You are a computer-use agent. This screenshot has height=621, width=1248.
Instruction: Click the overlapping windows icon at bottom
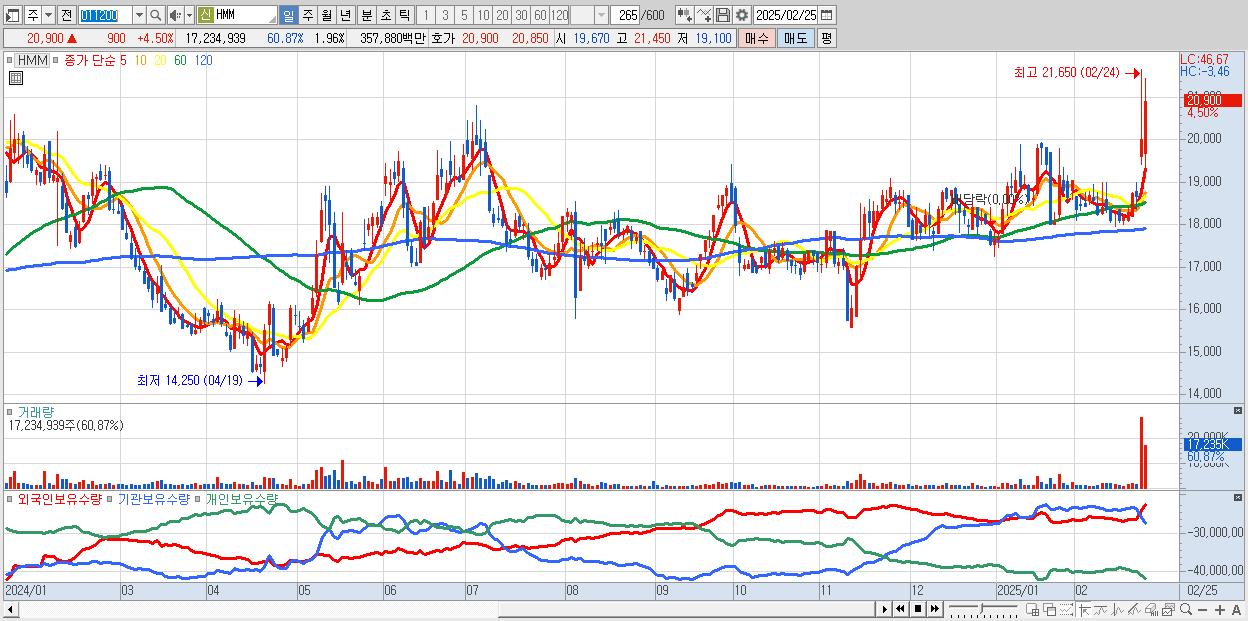tap(1050, 610)
